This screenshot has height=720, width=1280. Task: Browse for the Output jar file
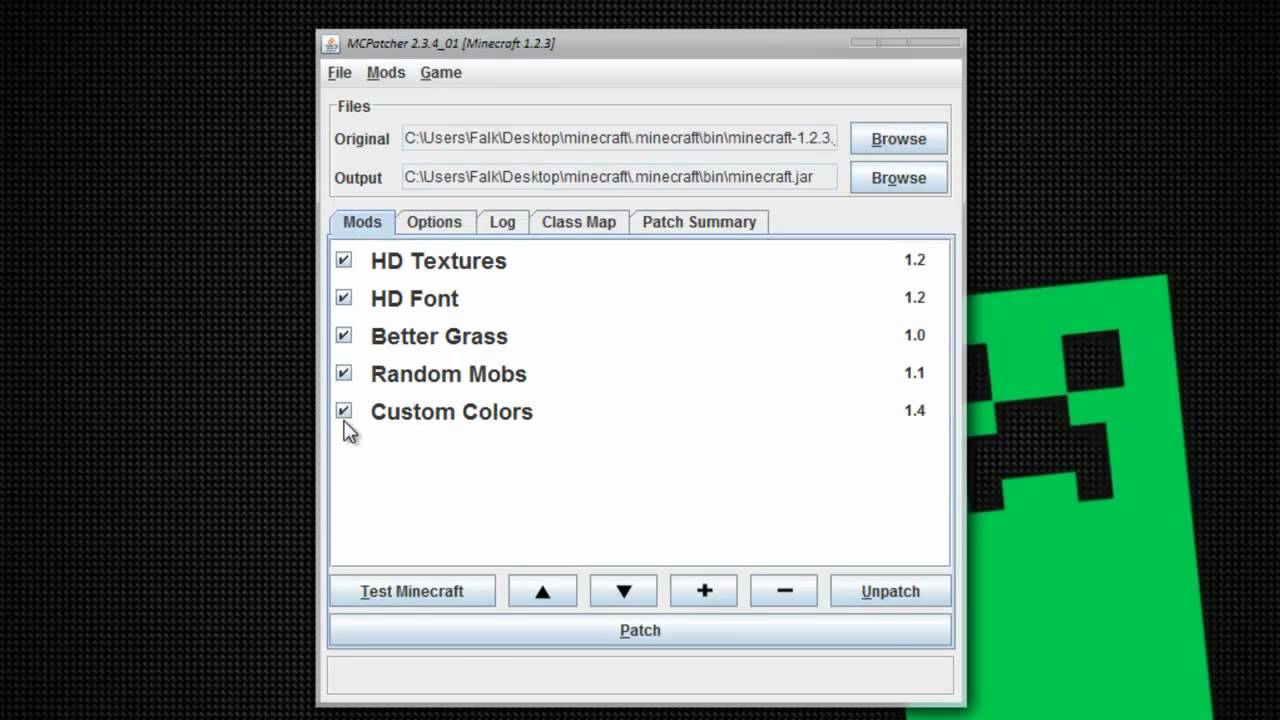click(898, 178)
